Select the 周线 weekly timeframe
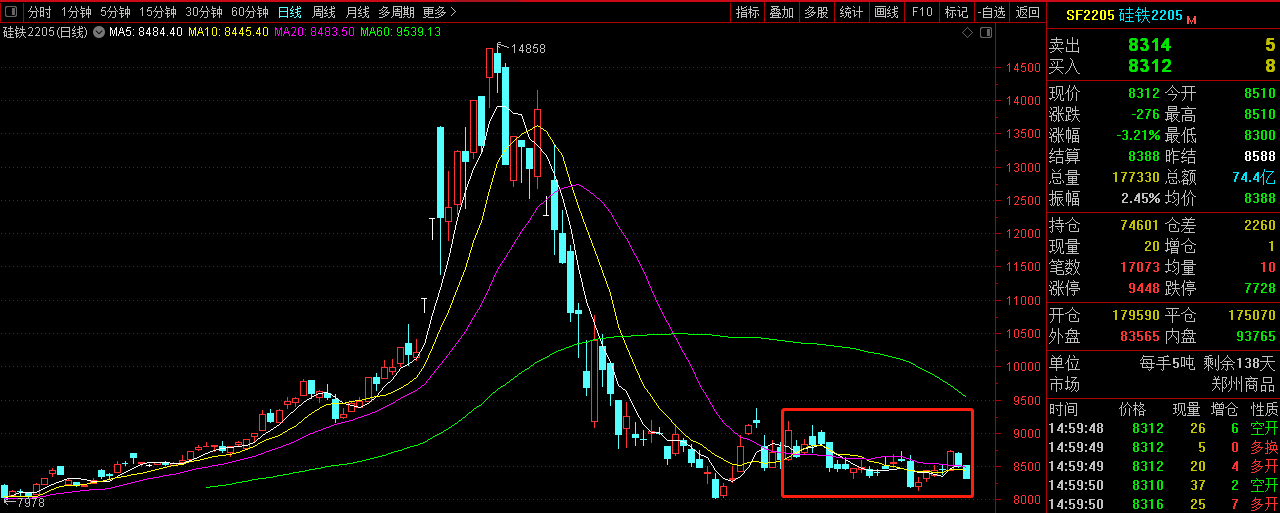Viewport: 1280px width, 513px height. pos(323,12)
